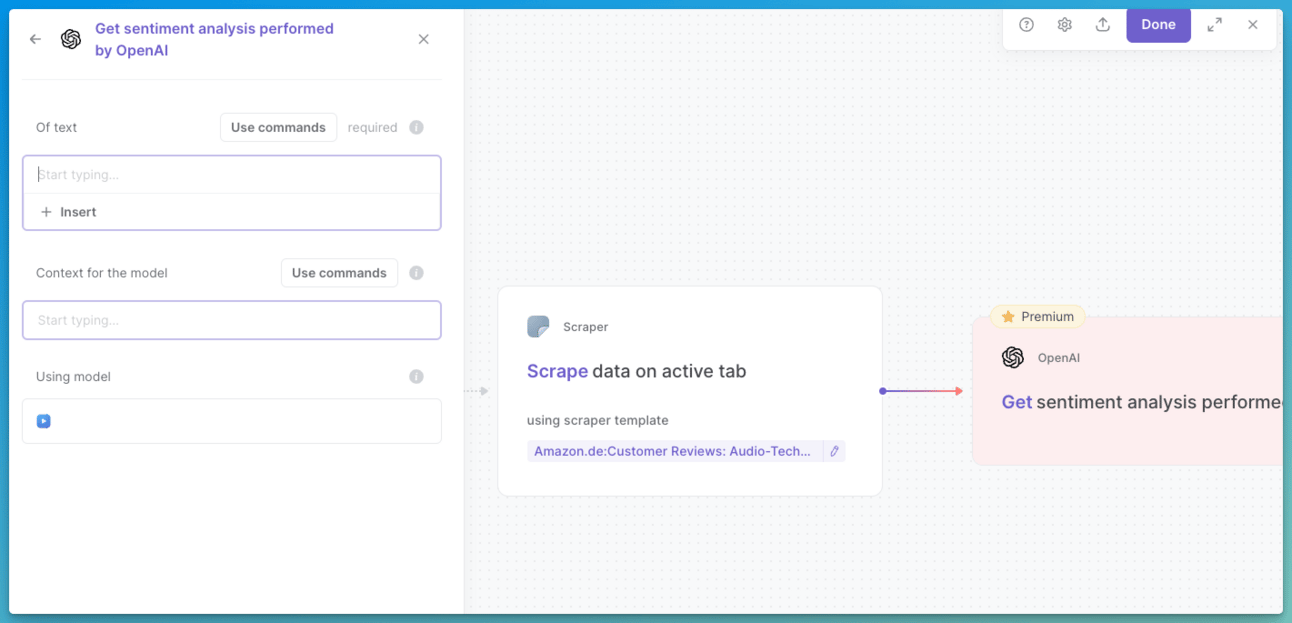
Task: Click the Premium star badge
Action: coord(1037,317)
